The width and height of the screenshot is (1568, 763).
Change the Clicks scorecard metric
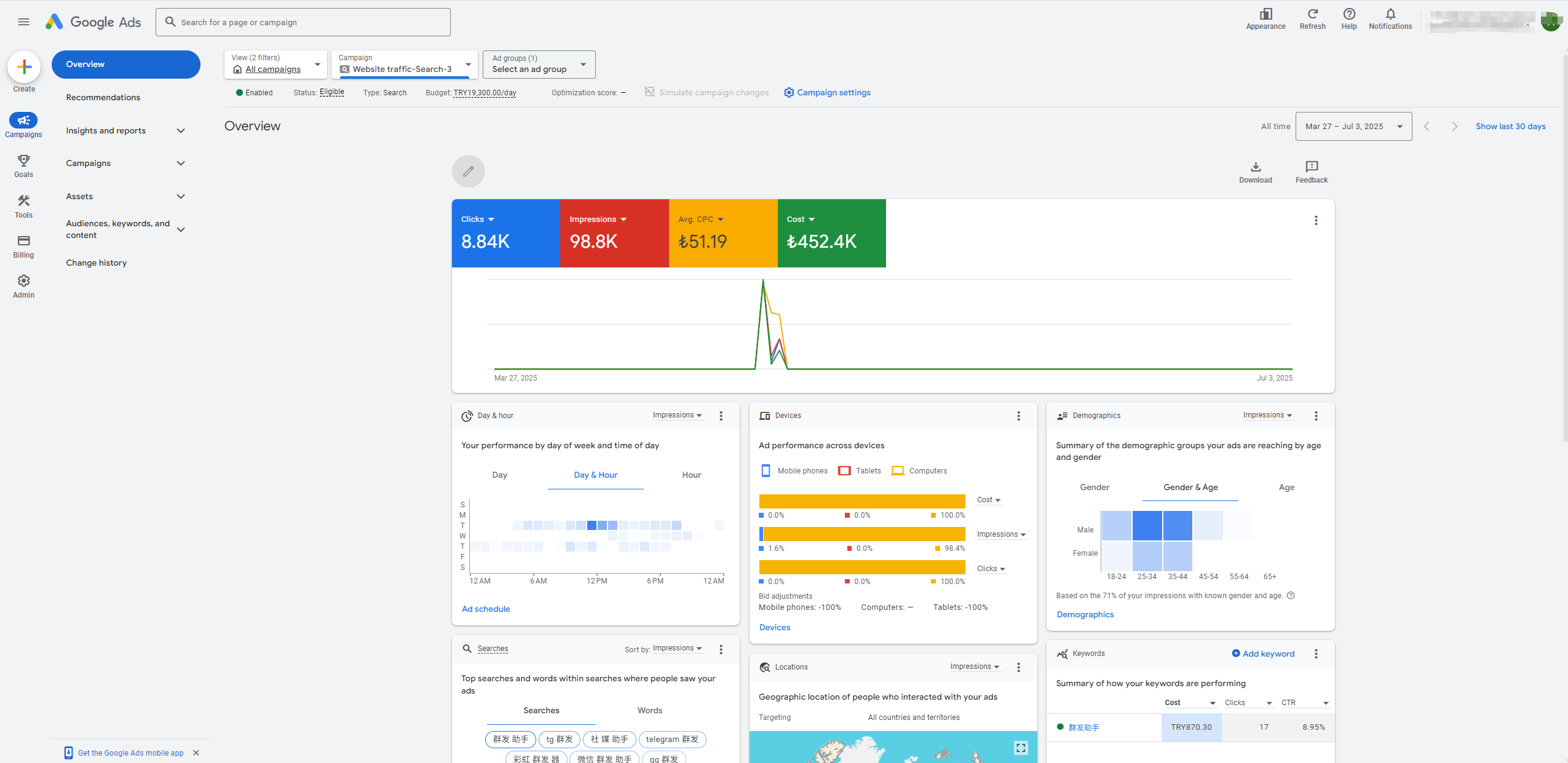pos(478,219)
